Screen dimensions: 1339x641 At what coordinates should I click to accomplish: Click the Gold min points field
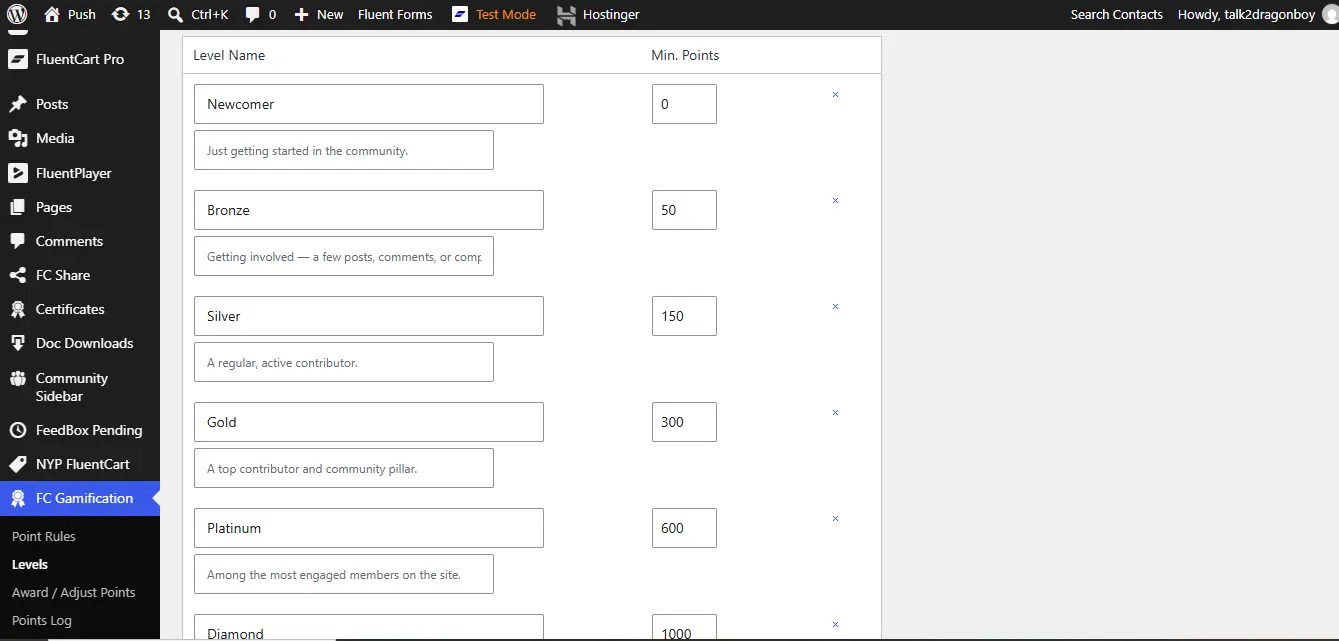tap(684, 422)
